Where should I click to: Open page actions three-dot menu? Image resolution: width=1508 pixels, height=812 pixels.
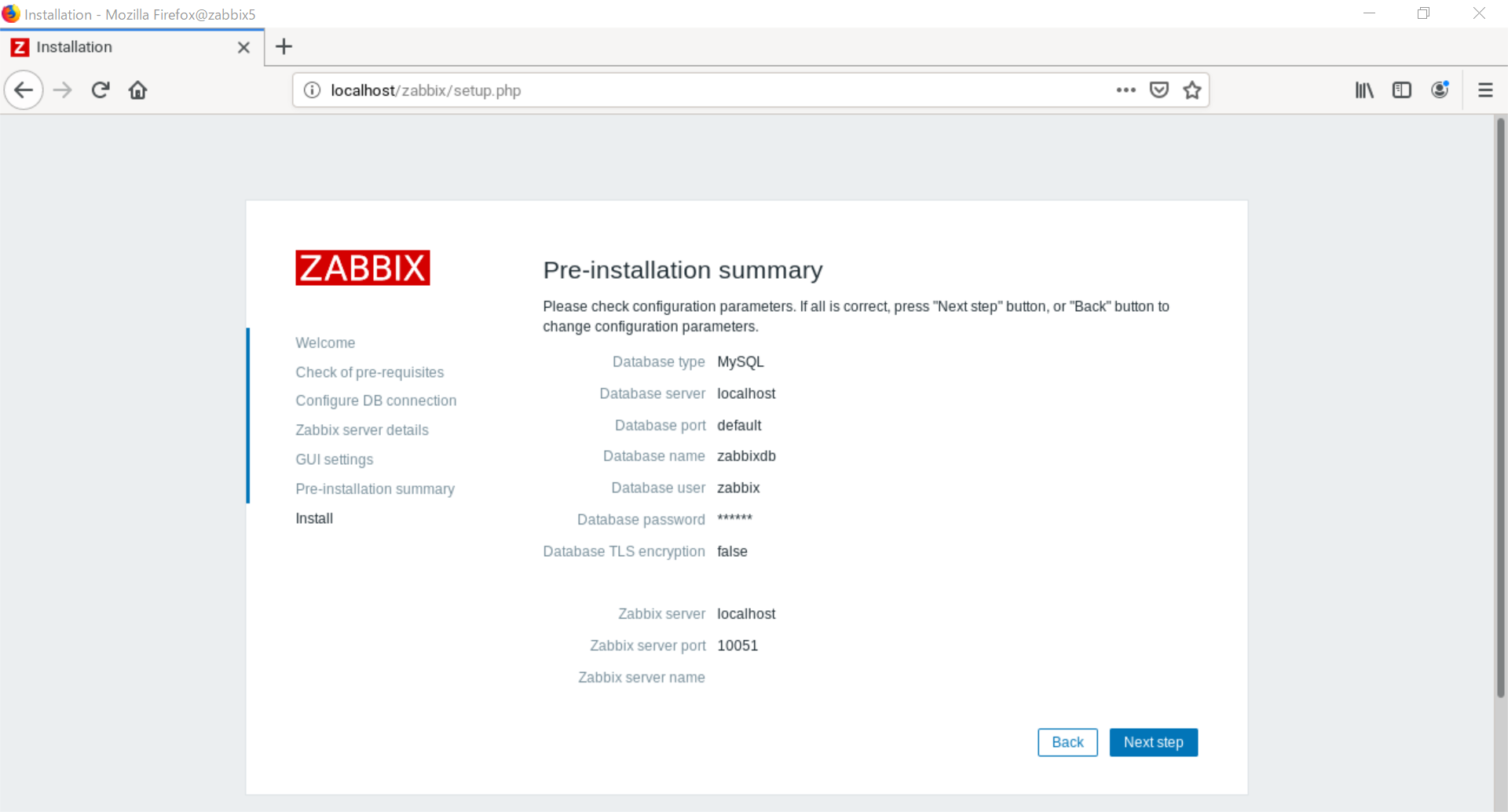click(x=1126, y=90)
